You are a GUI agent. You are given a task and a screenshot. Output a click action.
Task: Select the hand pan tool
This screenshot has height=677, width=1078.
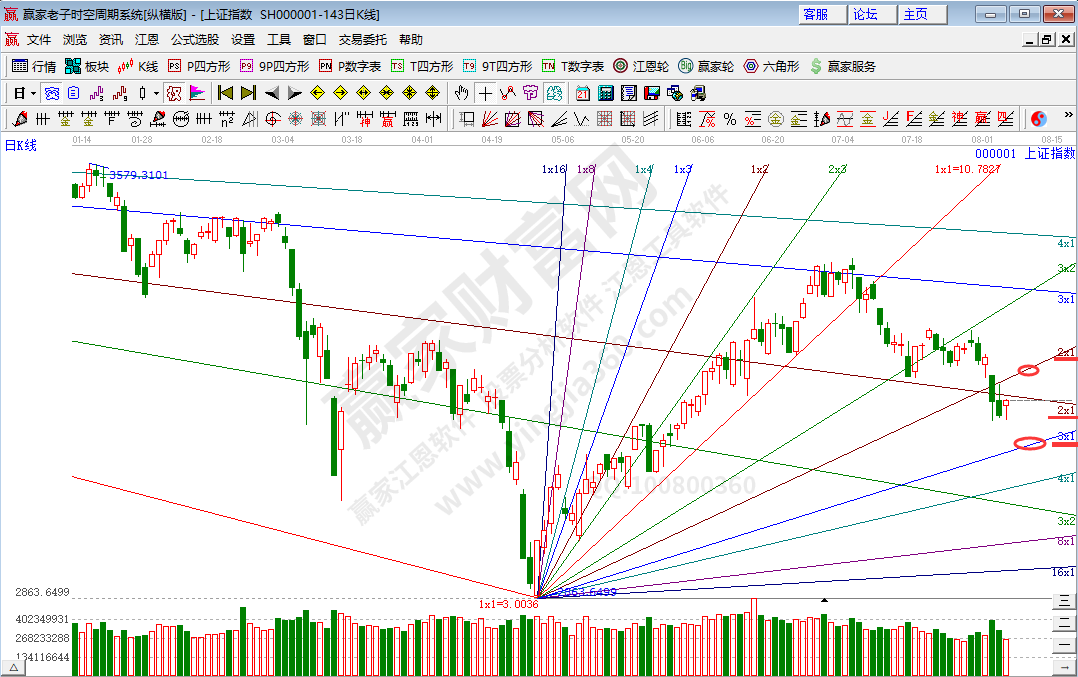click(x=461, y=93)
